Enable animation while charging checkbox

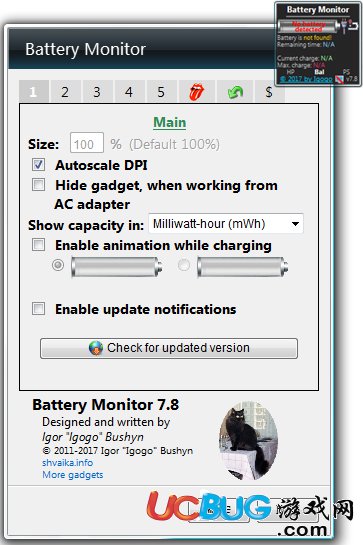[x=38, y=244]
